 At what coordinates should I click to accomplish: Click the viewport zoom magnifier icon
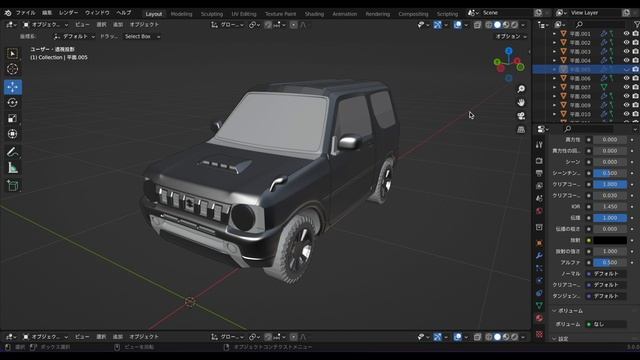521,89
